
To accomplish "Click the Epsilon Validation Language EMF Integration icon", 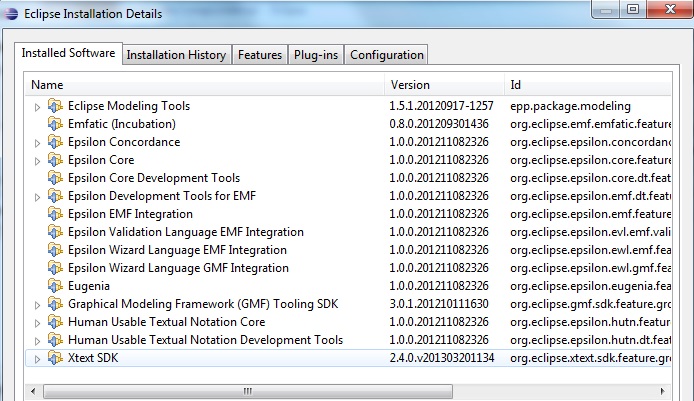I will (55, 232).
